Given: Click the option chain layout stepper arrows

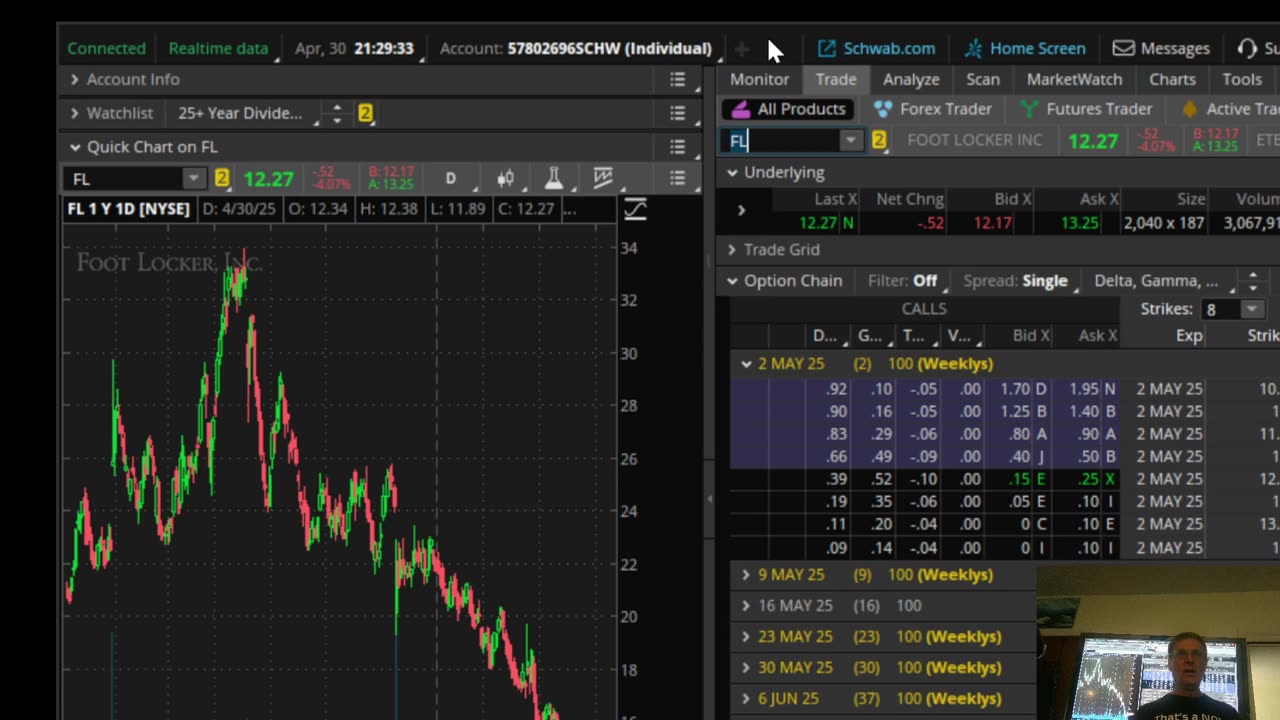Looking at the screenshot, I should click(x=1253, y=281).
